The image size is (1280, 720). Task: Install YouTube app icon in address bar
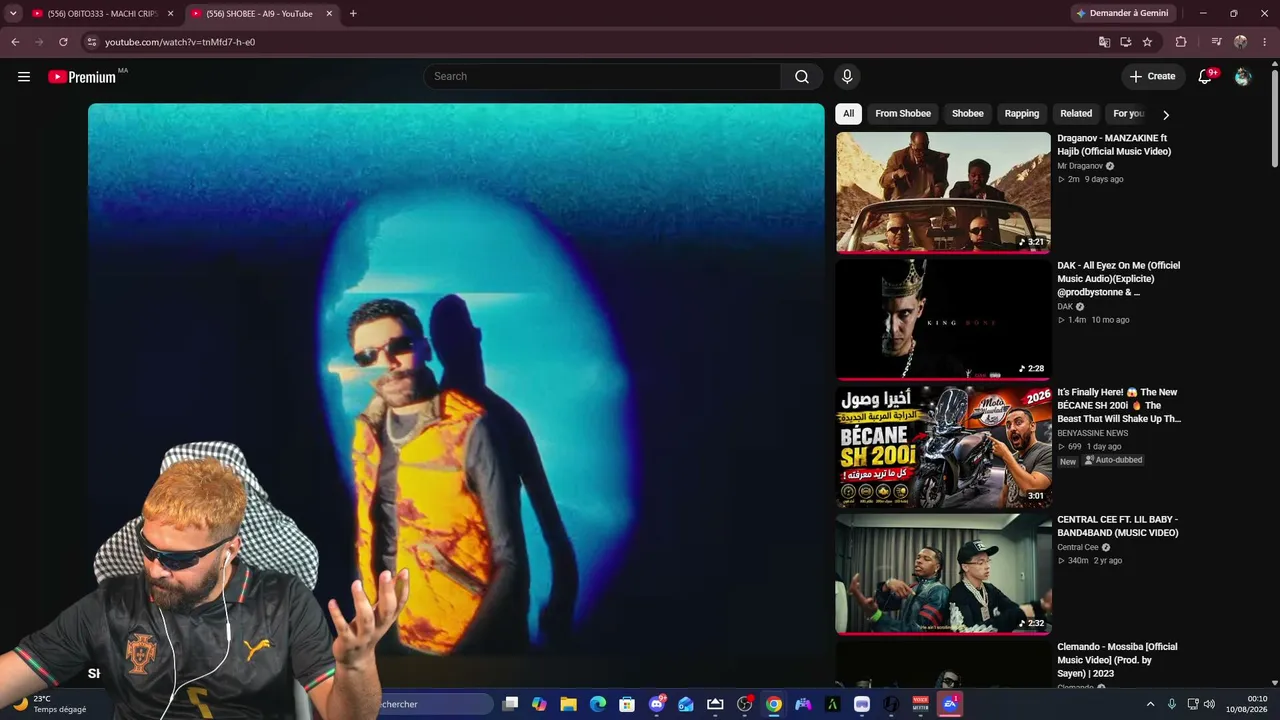[1125, 42]
